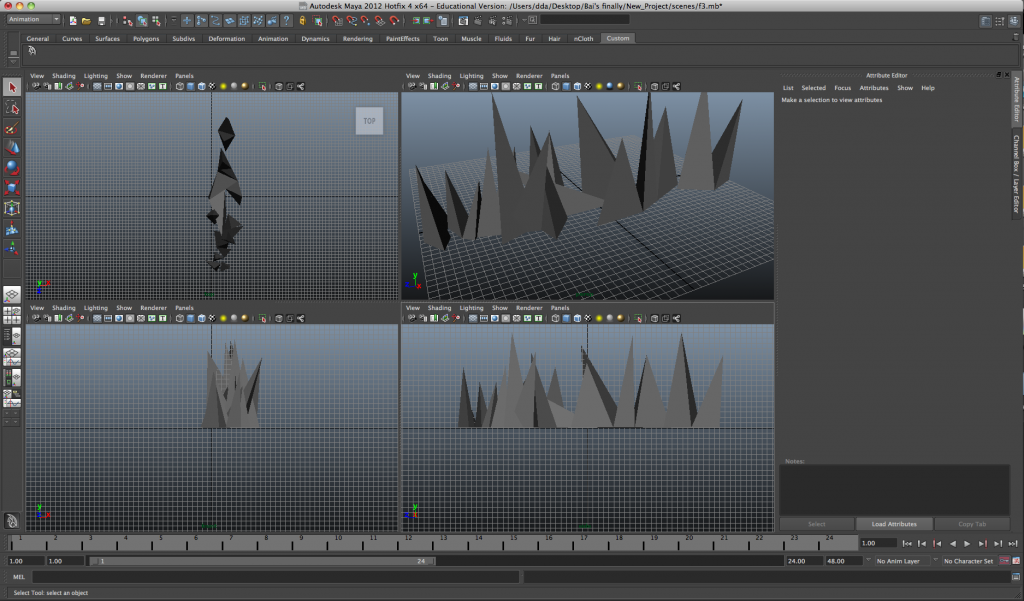Click the Save scene icon
Image resolution: width=1024 pixels, height=601 pixels.
click(x=101, y=20)
